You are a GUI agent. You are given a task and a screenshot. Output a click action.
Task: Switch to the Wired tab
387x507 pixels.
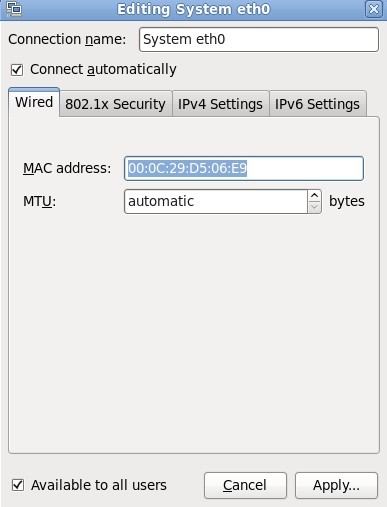(x=34, y=102)
